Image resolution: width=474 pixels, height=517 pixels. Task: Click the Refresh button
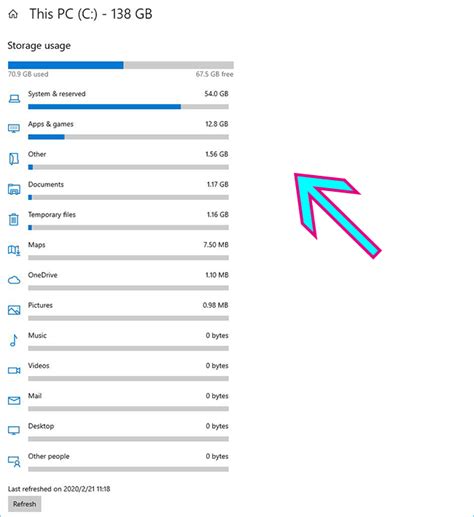(25, 504)
